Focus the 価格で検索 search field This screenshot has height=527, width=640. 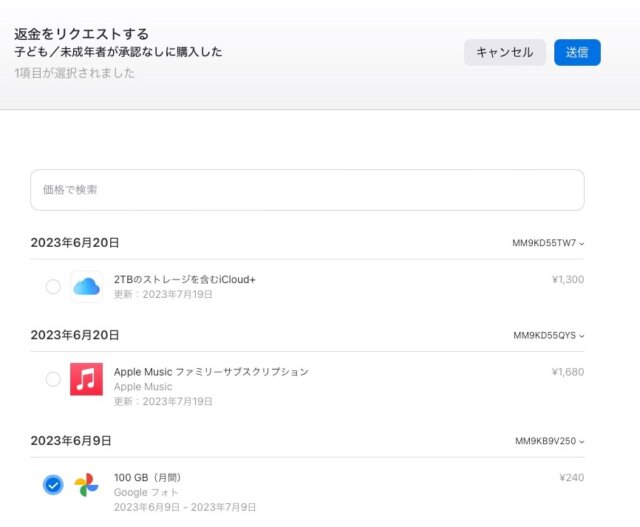click(x=307, y=190)
